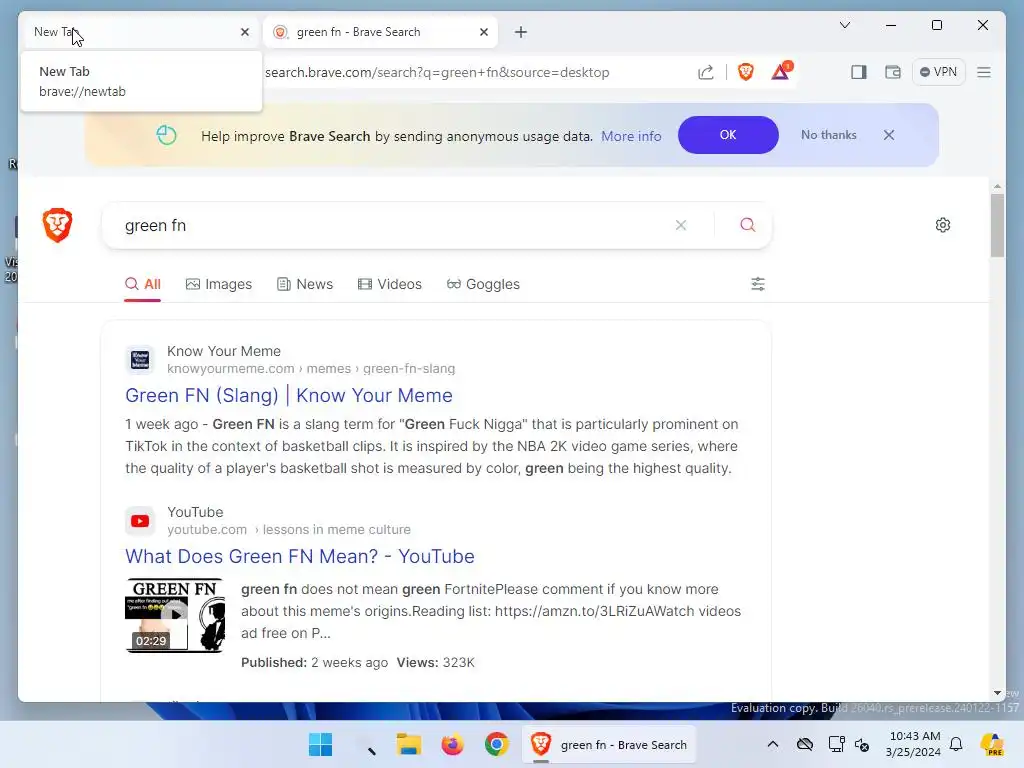Switch to Images results
The image size is (1024, 768).
click(x=219, y=284)
